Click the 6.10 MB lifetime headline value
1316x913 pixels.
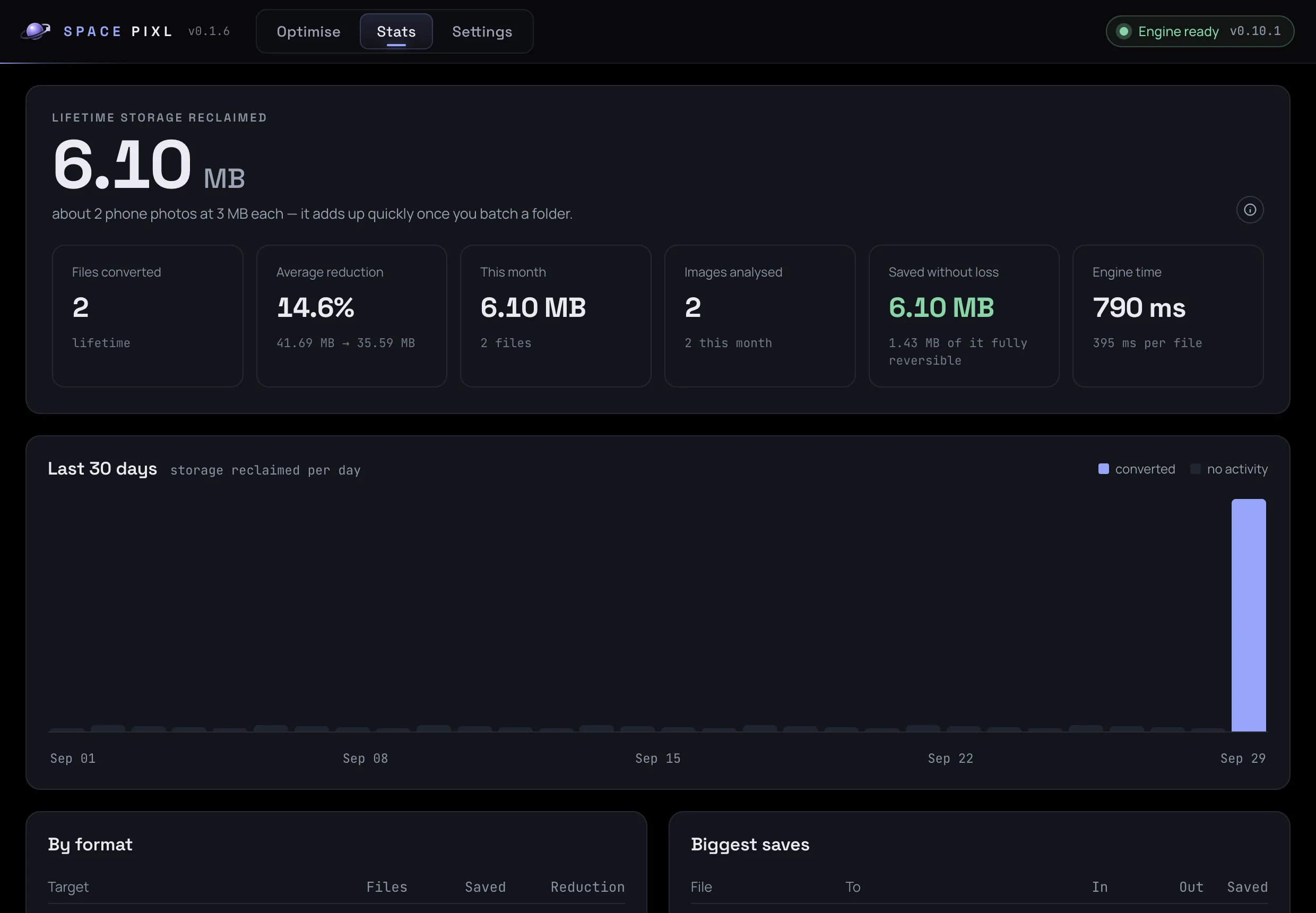pyautogui.click(x=149, y=165)
